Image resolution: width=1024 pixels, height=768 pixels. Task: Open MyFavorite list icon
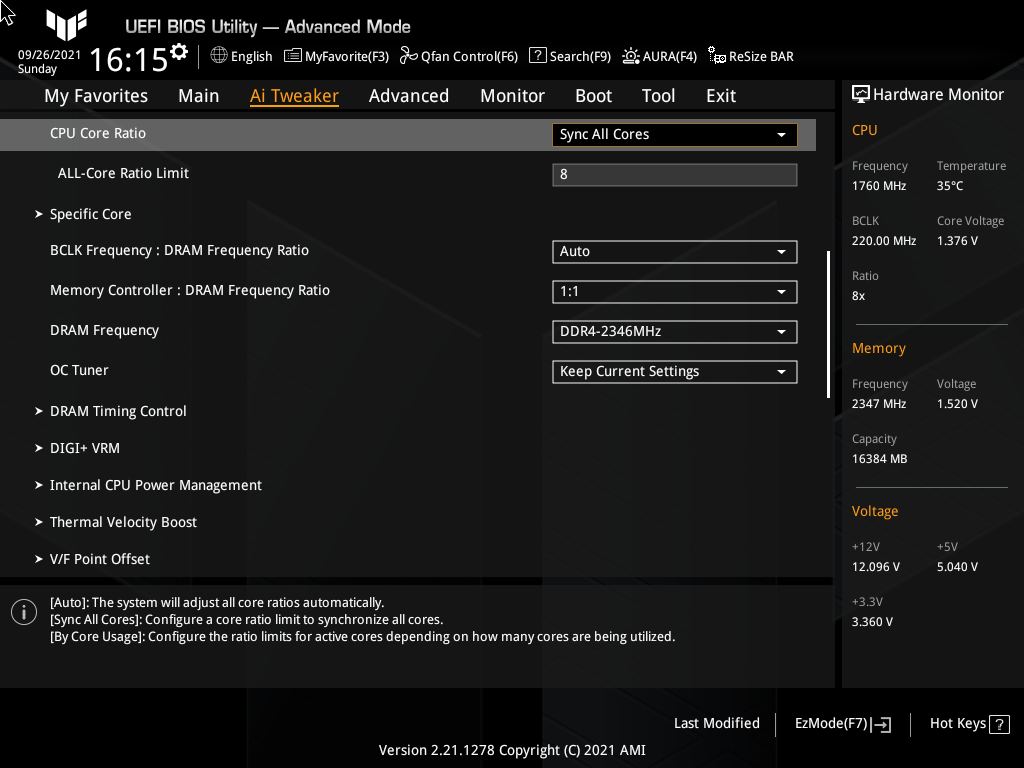[293, 56]
